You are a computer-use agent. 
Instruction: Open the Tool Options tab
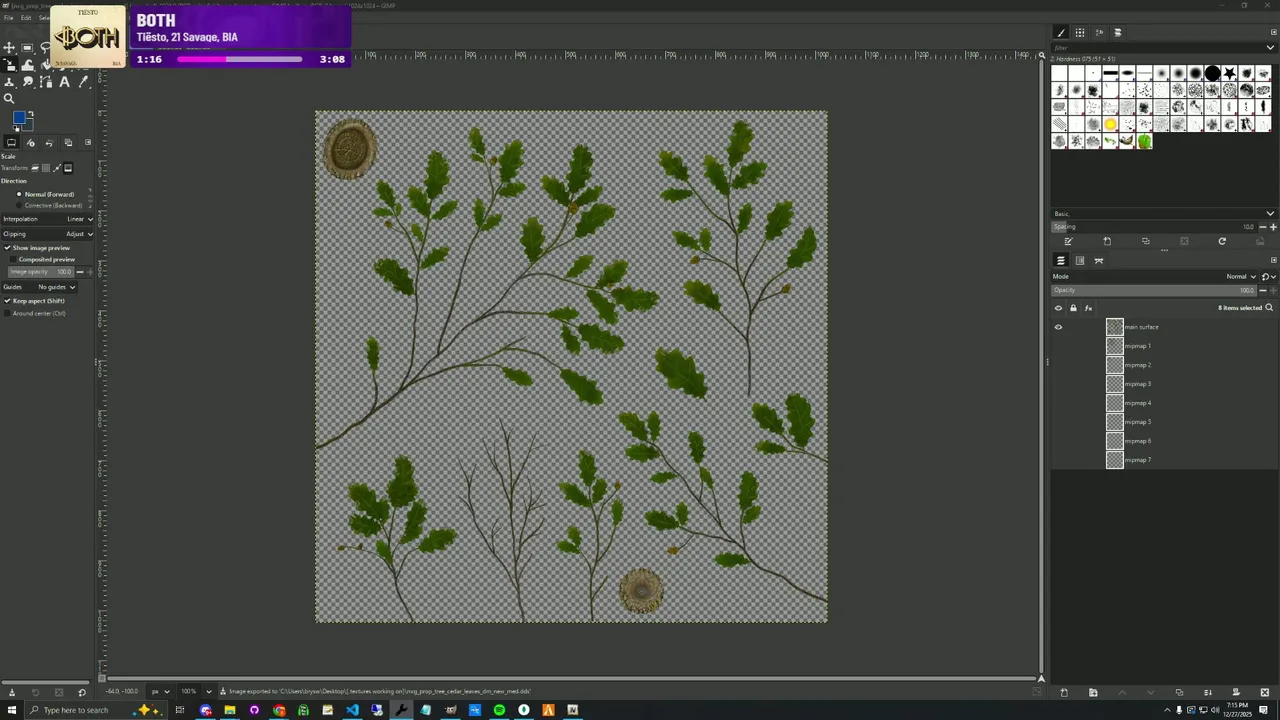12,142
